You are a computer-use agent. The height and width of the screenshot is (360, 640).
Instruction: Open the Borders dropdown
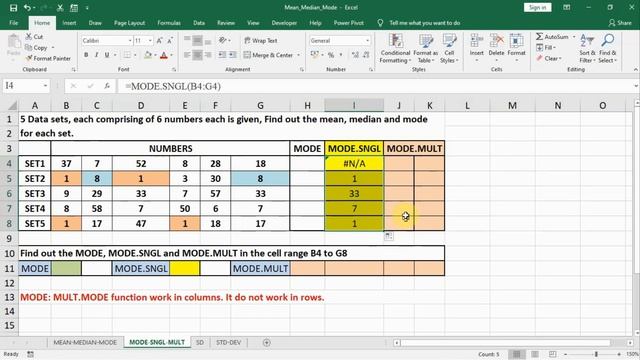tap(135, 55)
